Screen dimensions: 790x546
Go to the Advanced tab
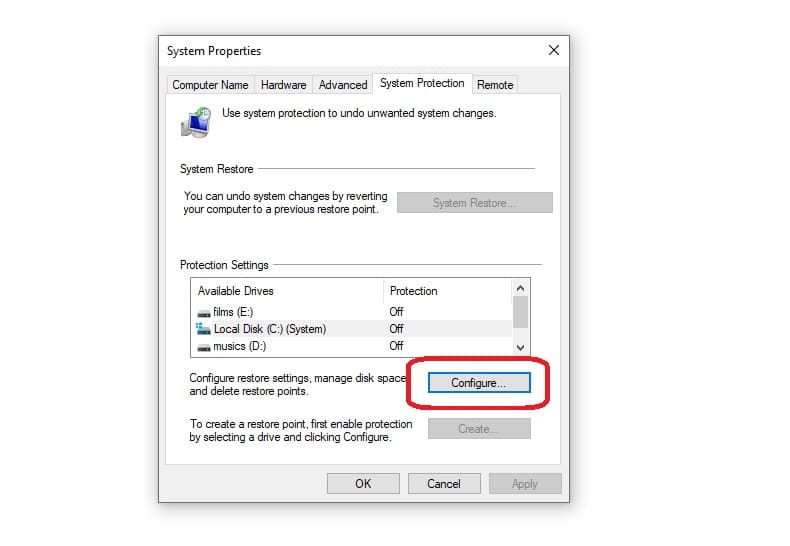pos(343,85)
